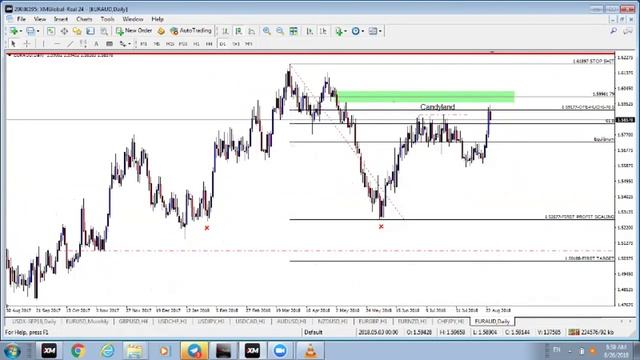
Task: Open the Charts menu
Action: click(84, 19)
